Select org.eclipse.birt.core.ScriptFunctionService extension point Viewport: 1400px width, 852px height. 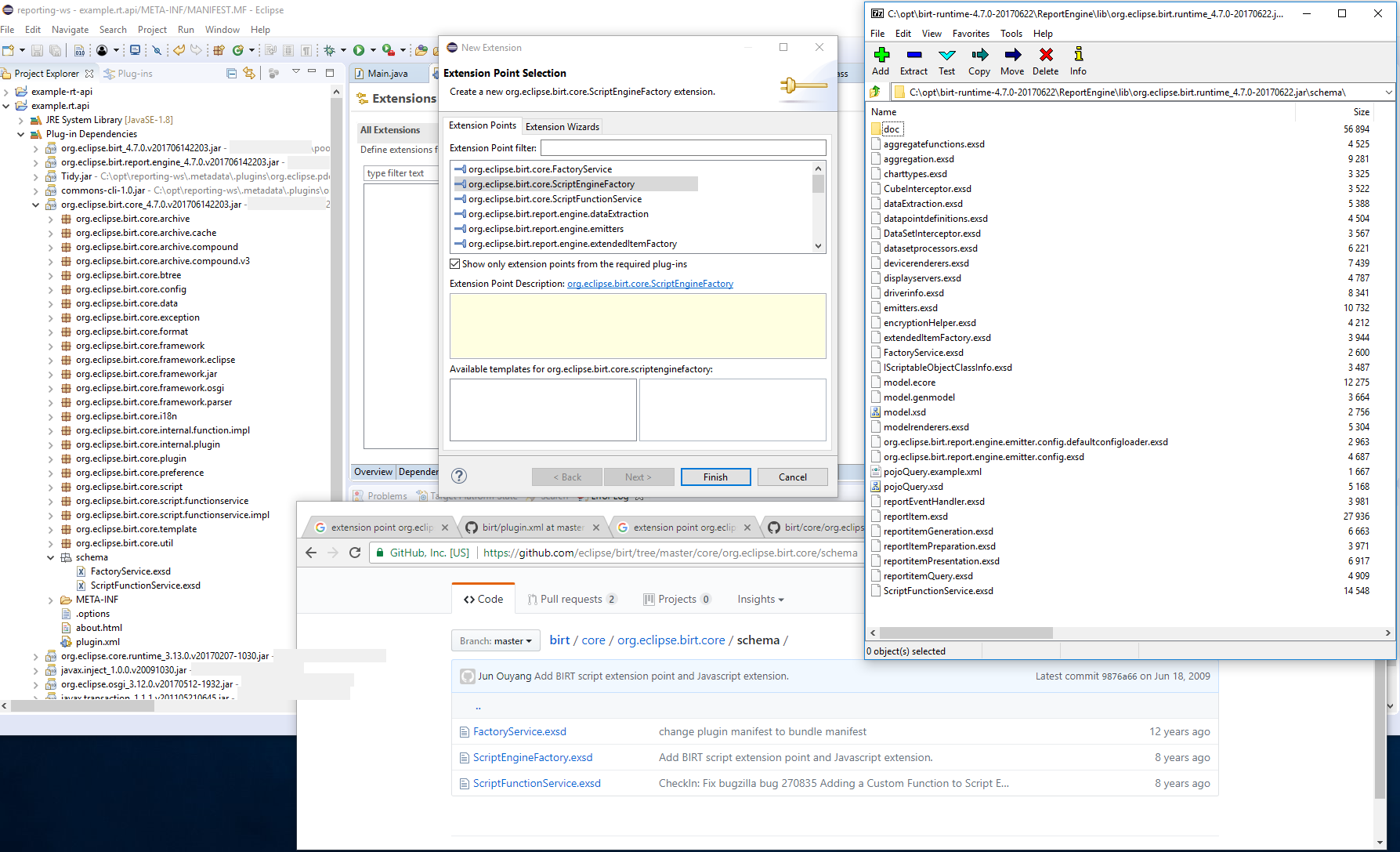(555, 199)
